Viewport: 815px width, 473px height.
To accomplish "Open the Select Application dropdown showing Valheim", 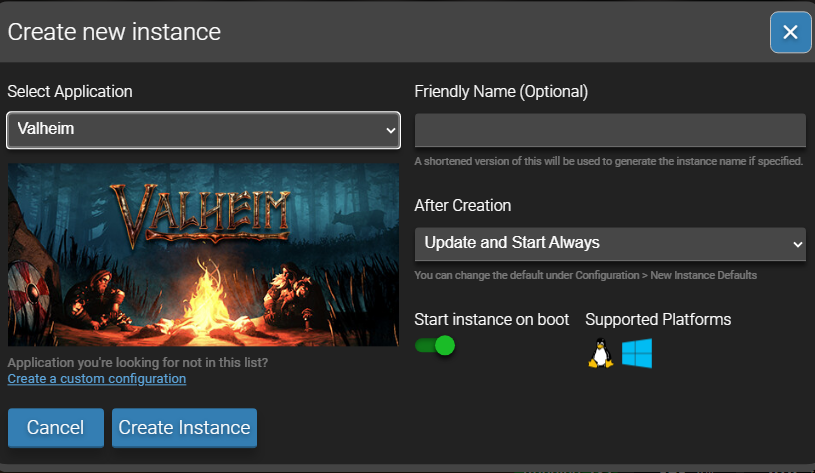I will tap(203, 129).
